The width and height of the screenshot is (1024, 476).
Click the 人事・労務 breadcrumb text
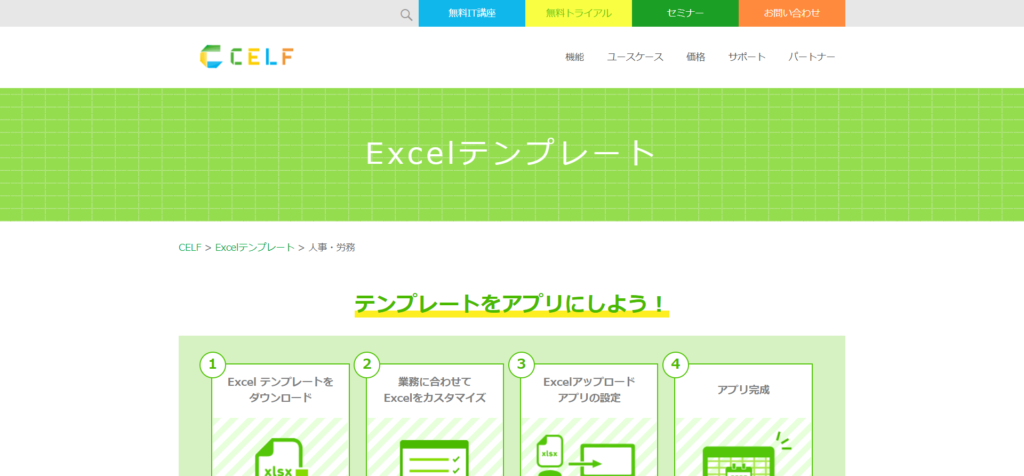332,247
